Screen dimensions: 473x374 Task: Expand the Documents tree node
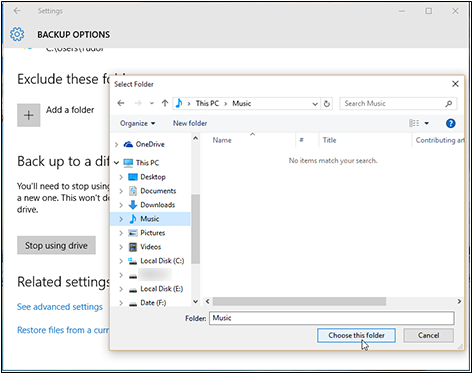(x=121, y=191)
